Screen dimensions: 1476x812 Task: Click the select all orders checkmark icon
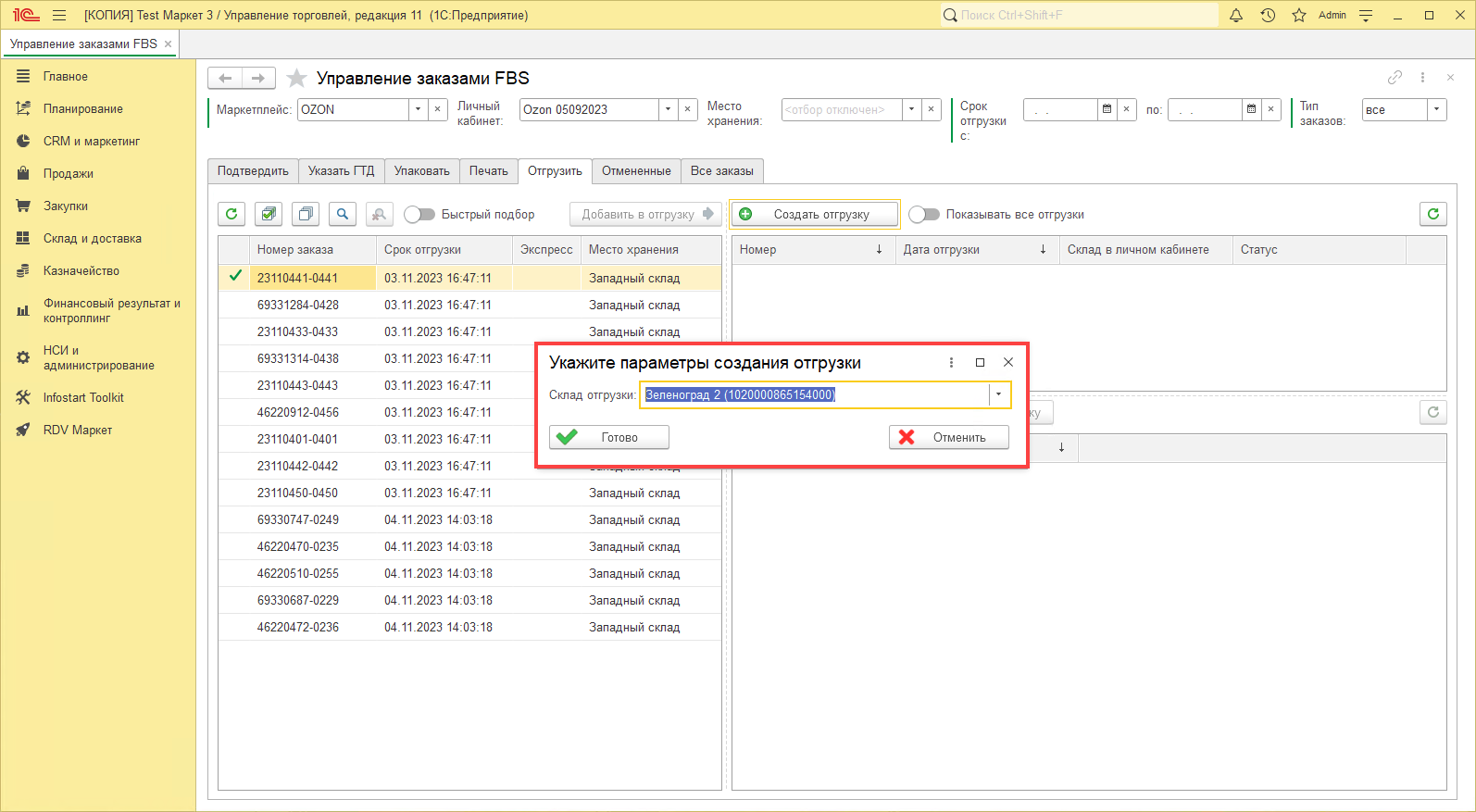[269, 214]
